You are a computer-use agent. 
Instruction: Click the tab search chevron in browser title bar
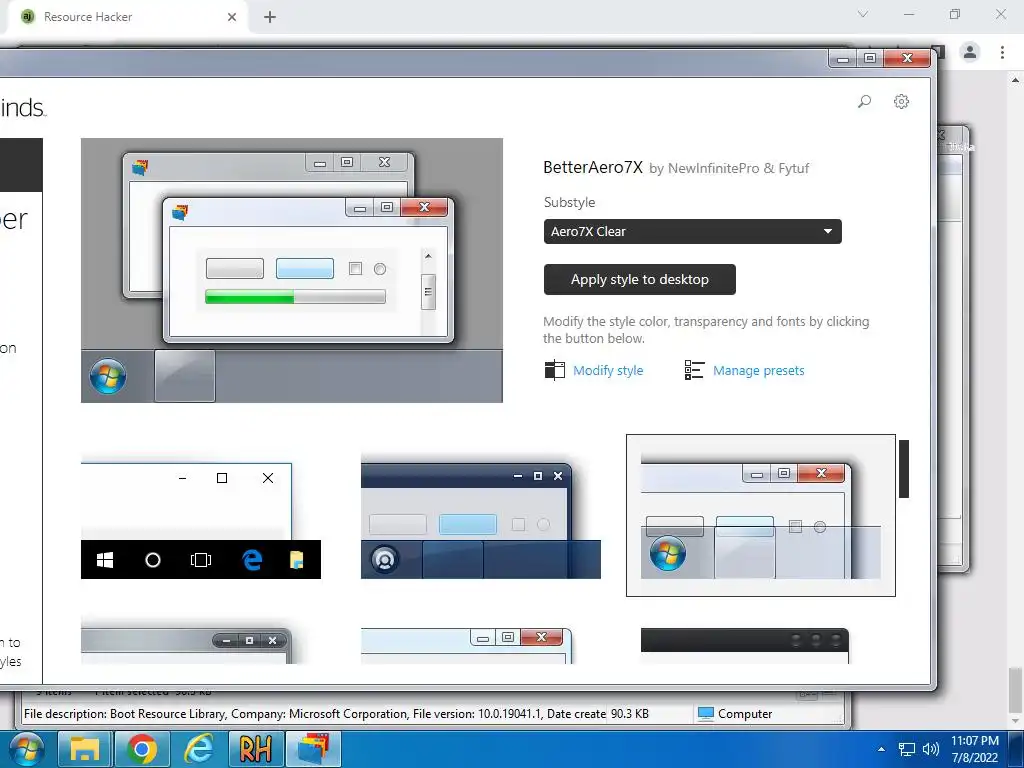[863, 14]
